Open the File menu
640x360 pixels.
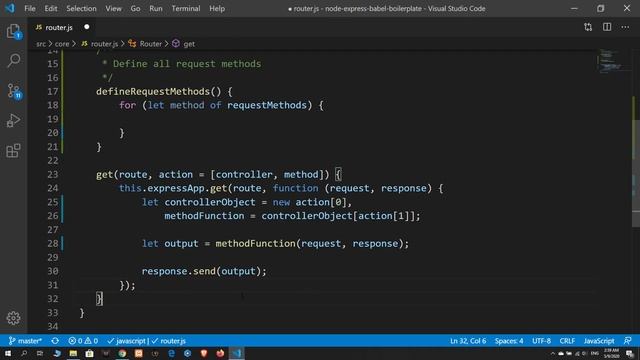pyautogui.click(x=30, y=8)
